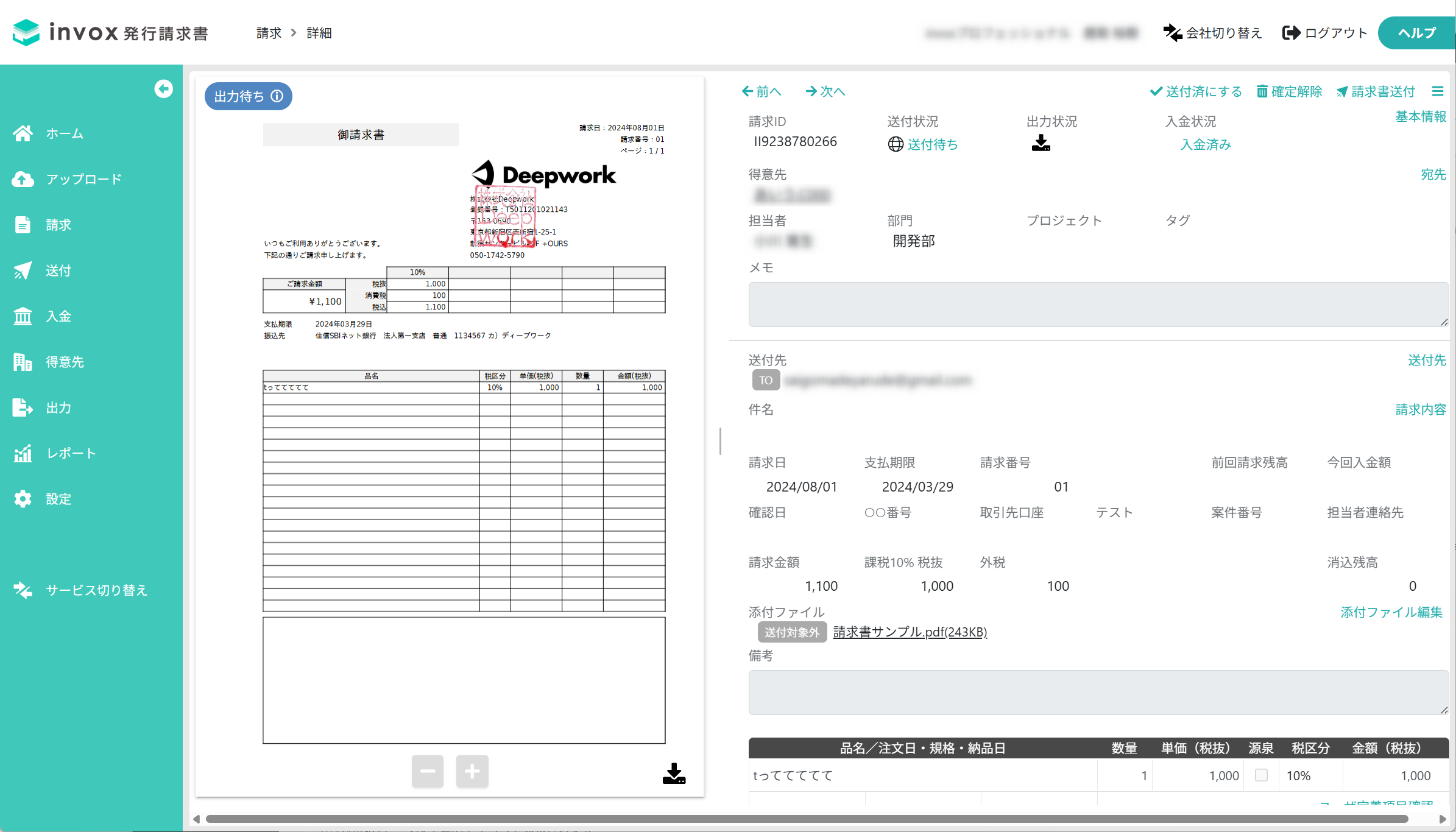Zoom out the invoice preview with minus
This screenshot has width=1456, height=832.
tap(428, 772)
